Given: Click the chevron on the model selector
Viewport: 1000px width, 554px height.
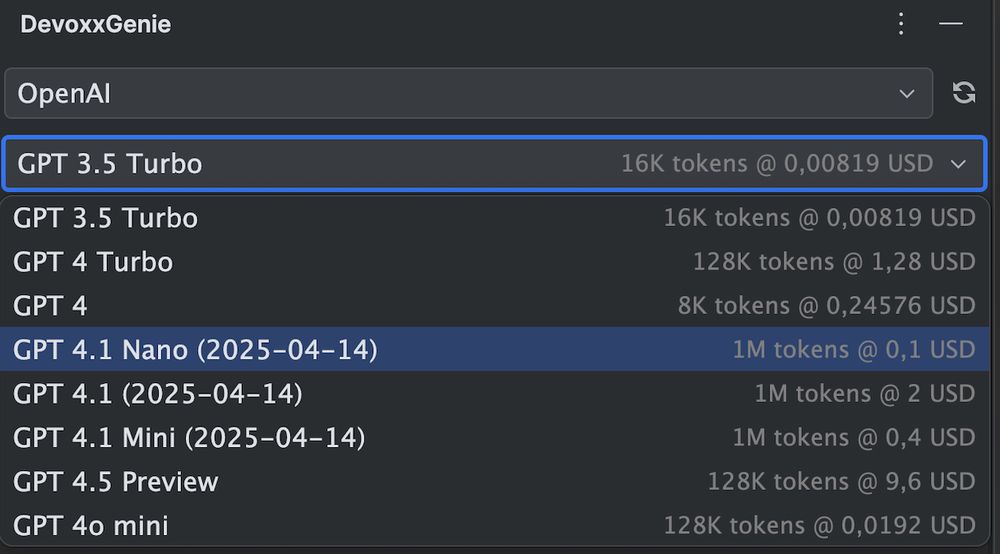Looking at the screenshot, I should click(958, 164).
